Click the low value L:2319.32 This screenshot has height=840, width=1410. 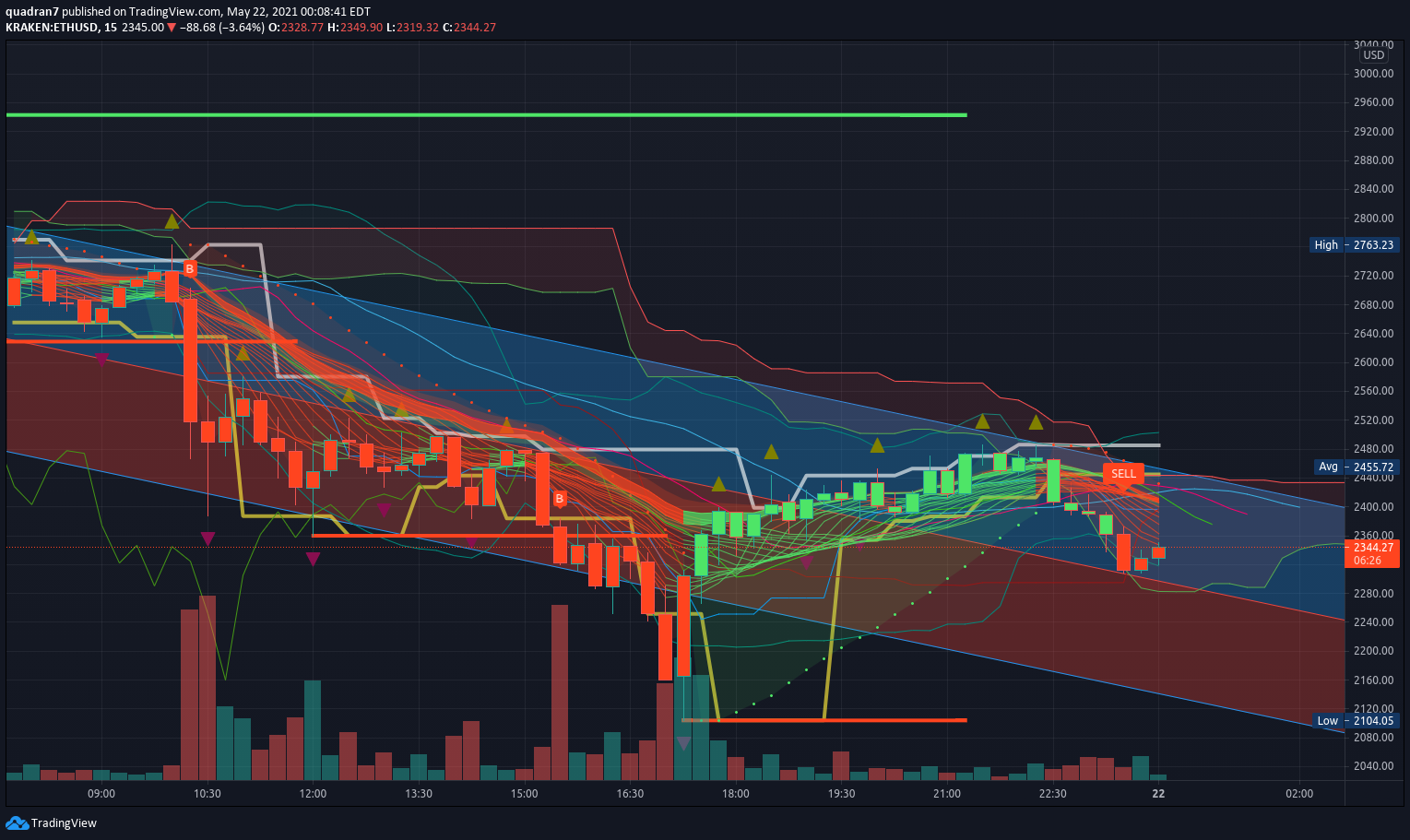[x=412, y=27]
